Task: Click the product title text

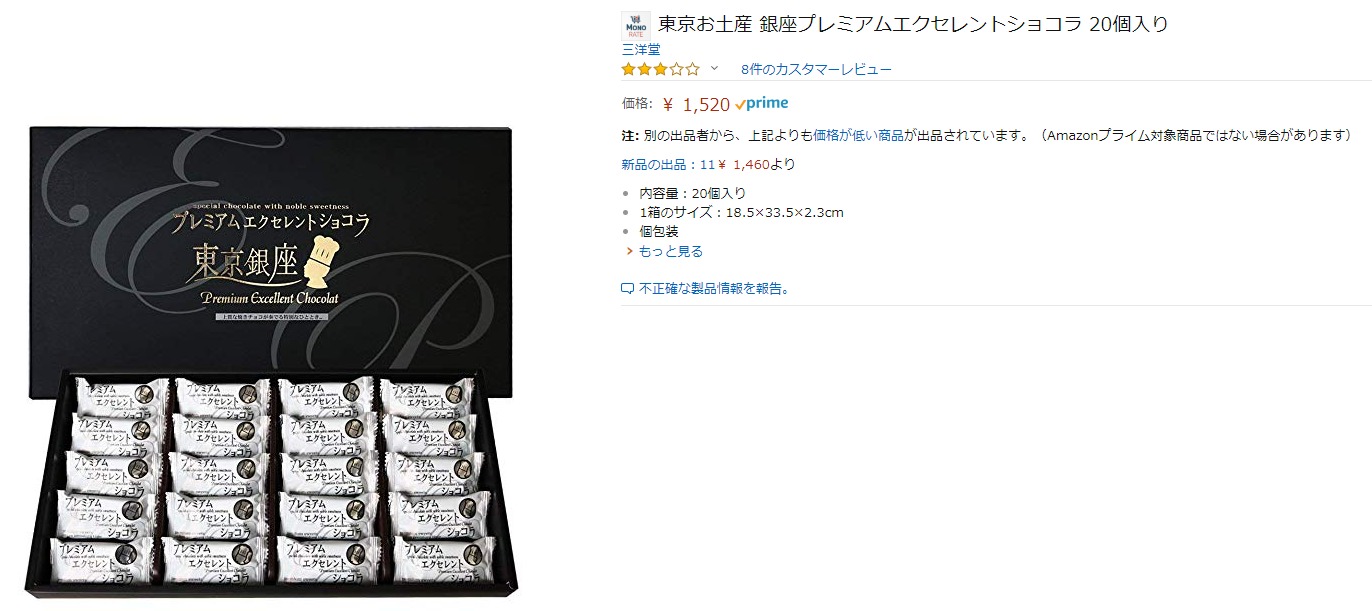Action: coord(913,24)
